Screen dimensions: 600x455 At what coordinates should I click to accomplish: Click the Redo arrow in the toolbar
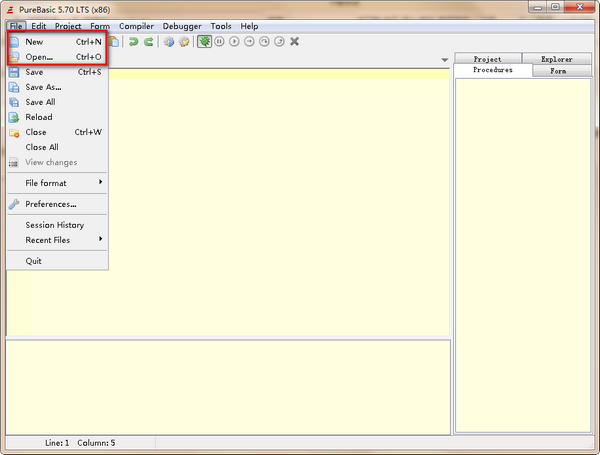click(x=148, y=42)
